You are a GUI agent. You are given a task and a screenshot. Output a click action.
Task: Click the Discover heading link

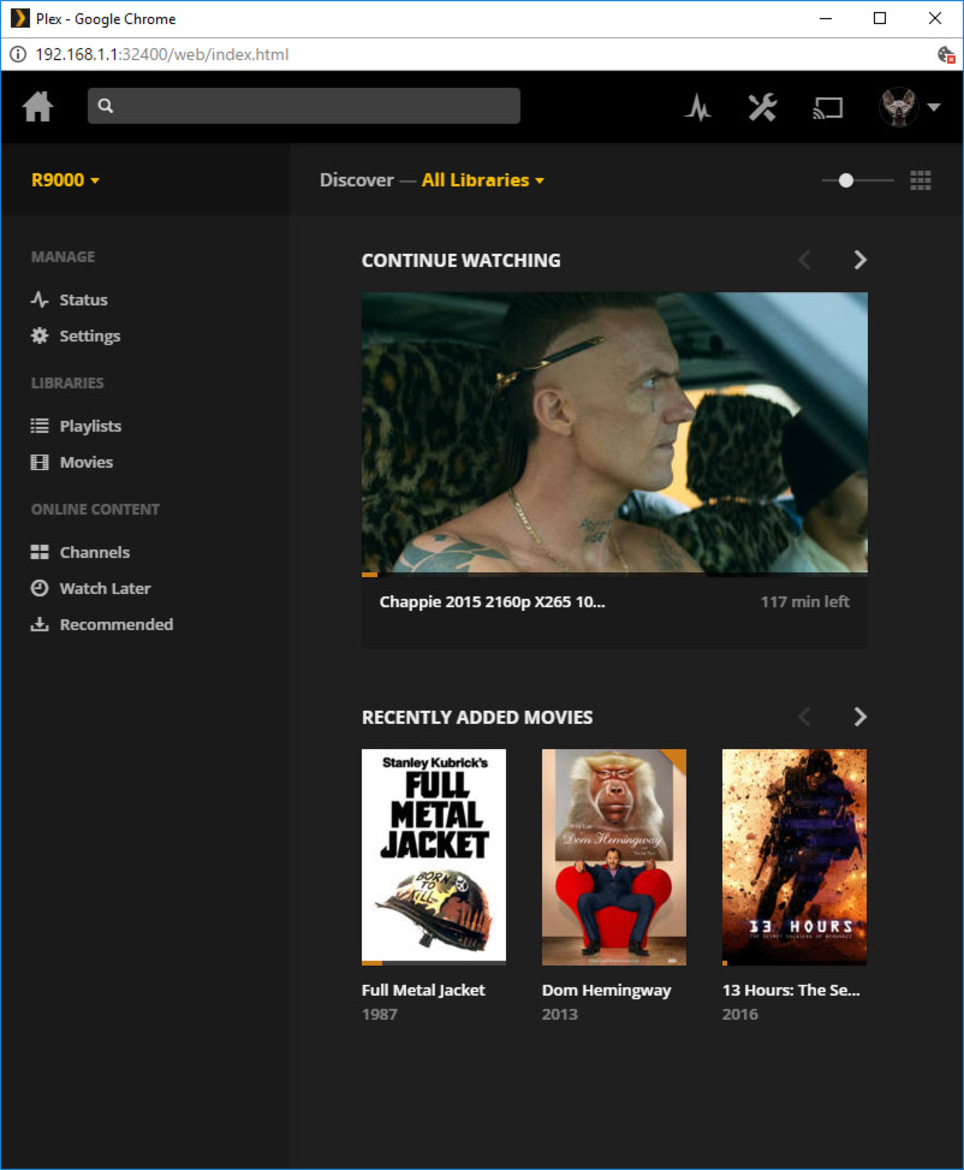(x=357, y=180)
